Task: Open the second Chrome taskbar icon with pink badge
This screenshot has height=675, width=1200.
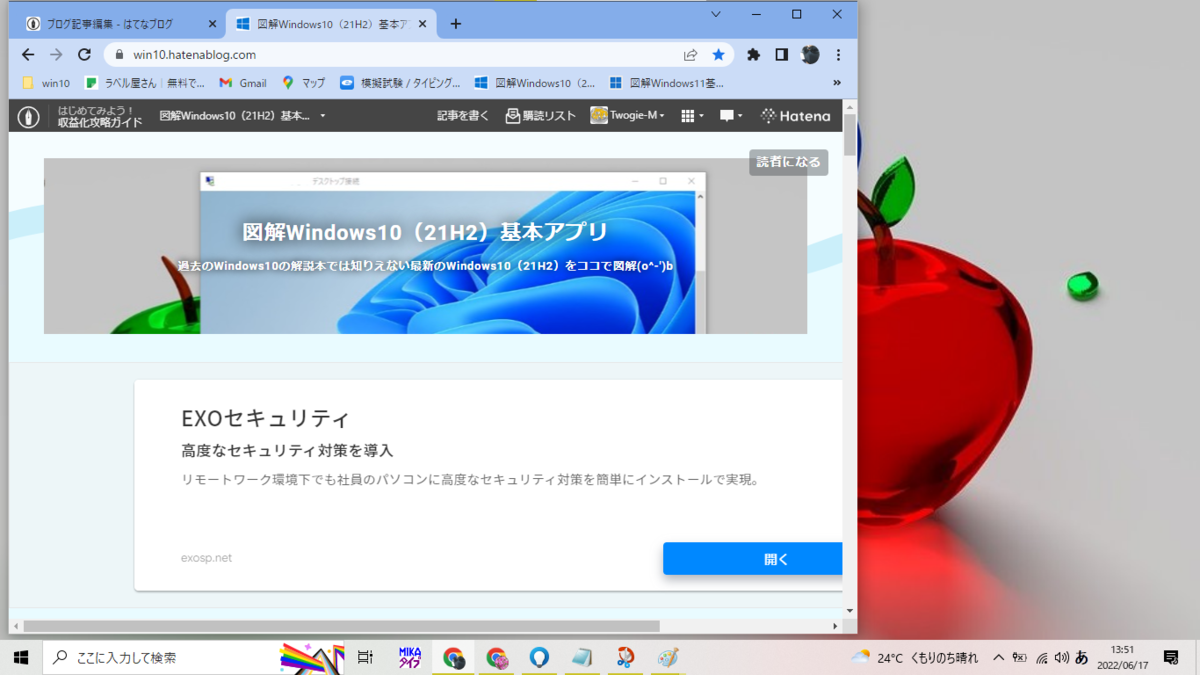Action: click(x=497, y=657)
